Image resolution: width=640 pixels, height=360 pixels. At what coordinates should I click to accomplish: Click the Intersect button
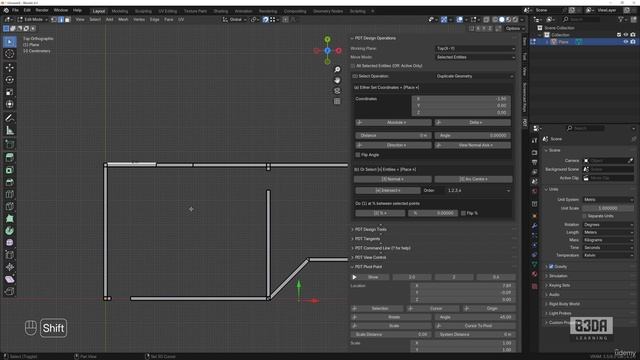click(387, 191)
